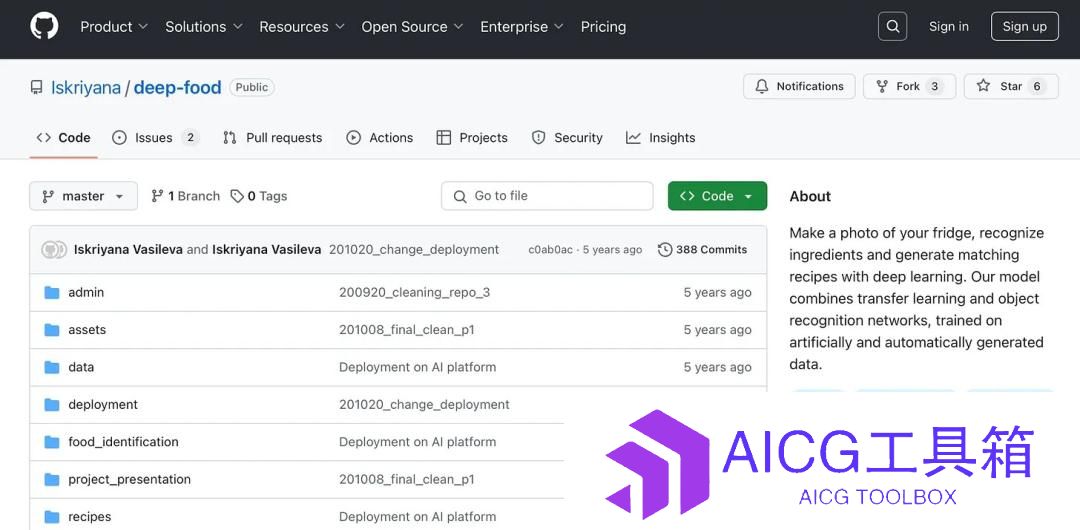The height and width of the screenshot is (530, 1080).
Task: Switch to the Pull requests tab
Action: 273,138
